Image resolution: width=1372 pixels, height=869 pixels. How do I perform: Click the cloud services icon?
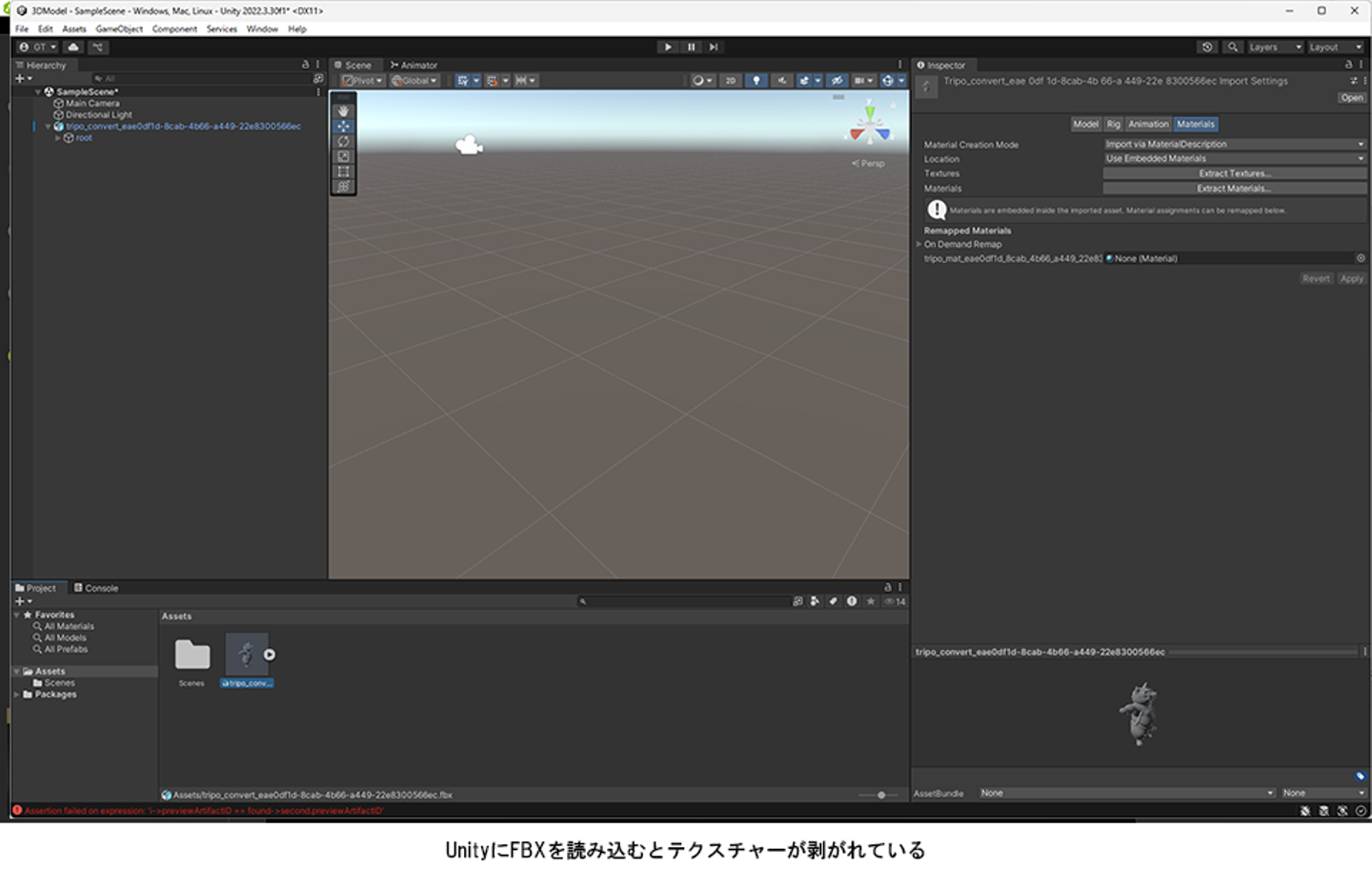73,47
